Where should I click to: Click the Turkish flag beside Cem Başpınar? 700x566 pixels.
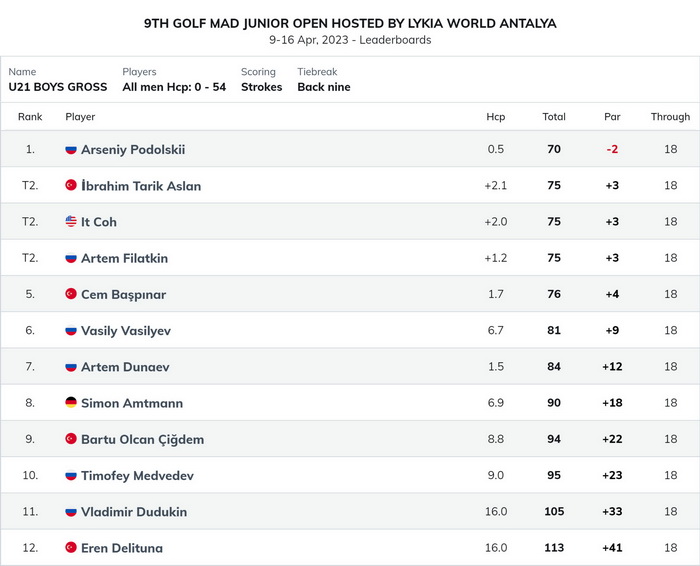click(x=71, y=294)
